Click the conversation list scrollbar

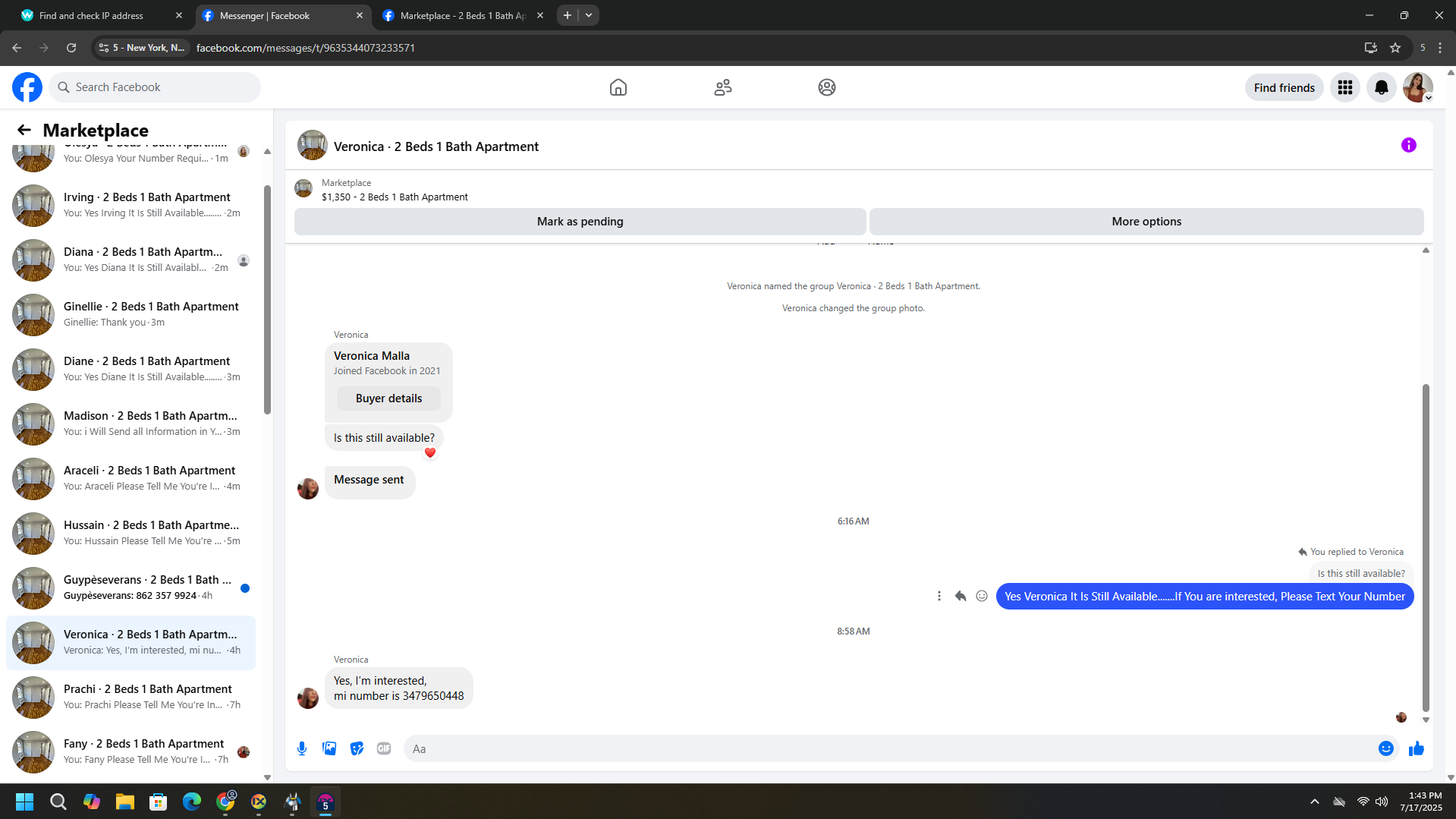[x=267, y=300]
